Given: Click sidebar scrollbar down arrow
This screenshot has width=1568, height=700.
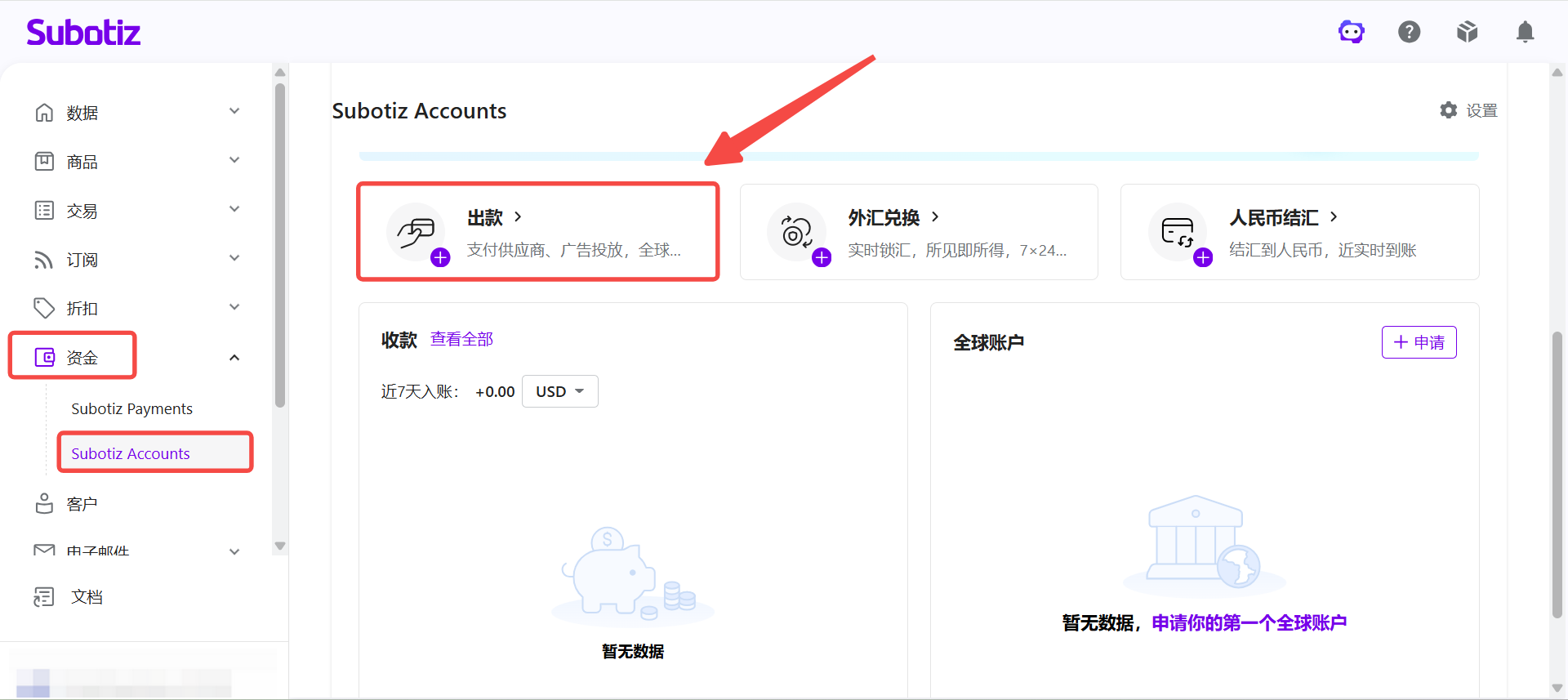Looking at the screenshot, I should coord(280,546).
